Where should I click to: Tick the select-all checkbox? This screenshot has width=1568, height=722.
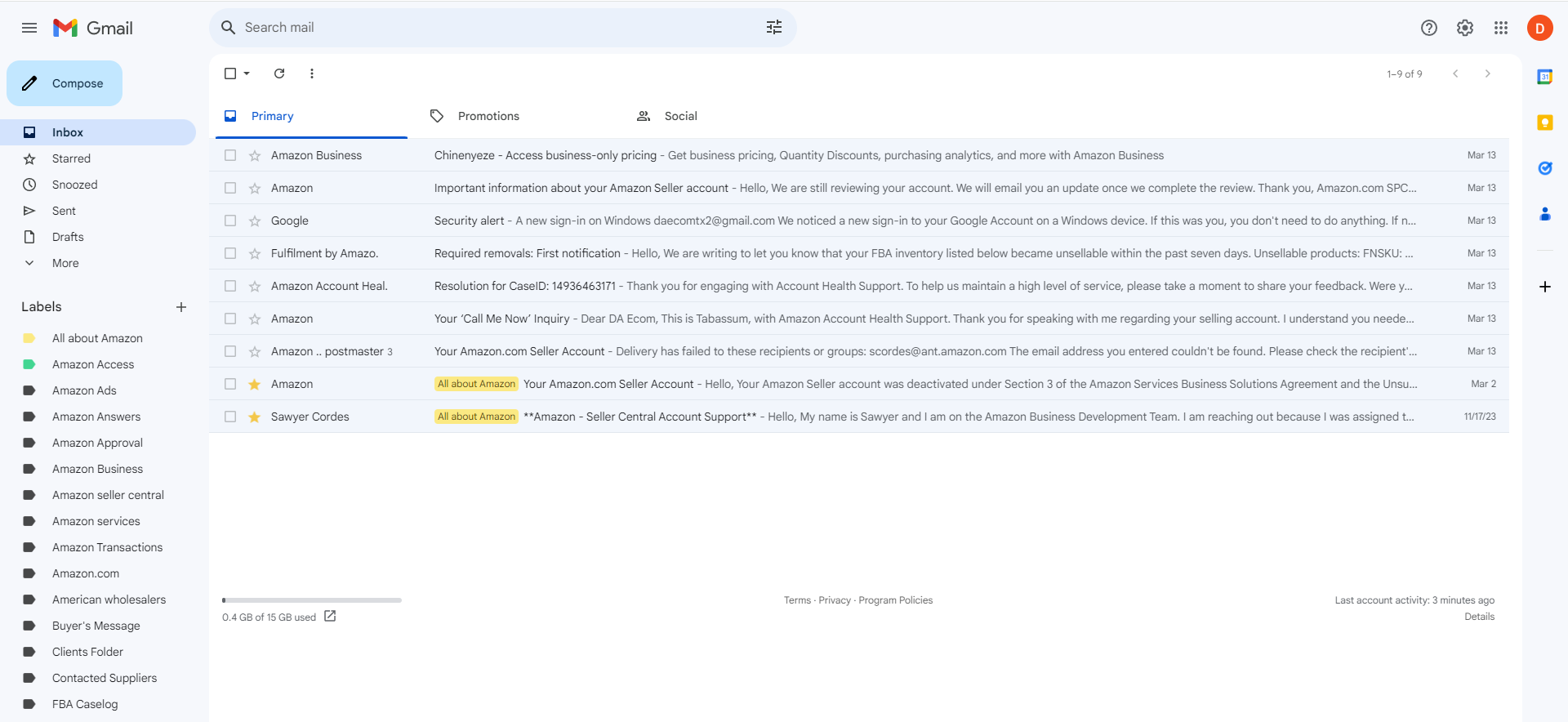click(230, 74)
